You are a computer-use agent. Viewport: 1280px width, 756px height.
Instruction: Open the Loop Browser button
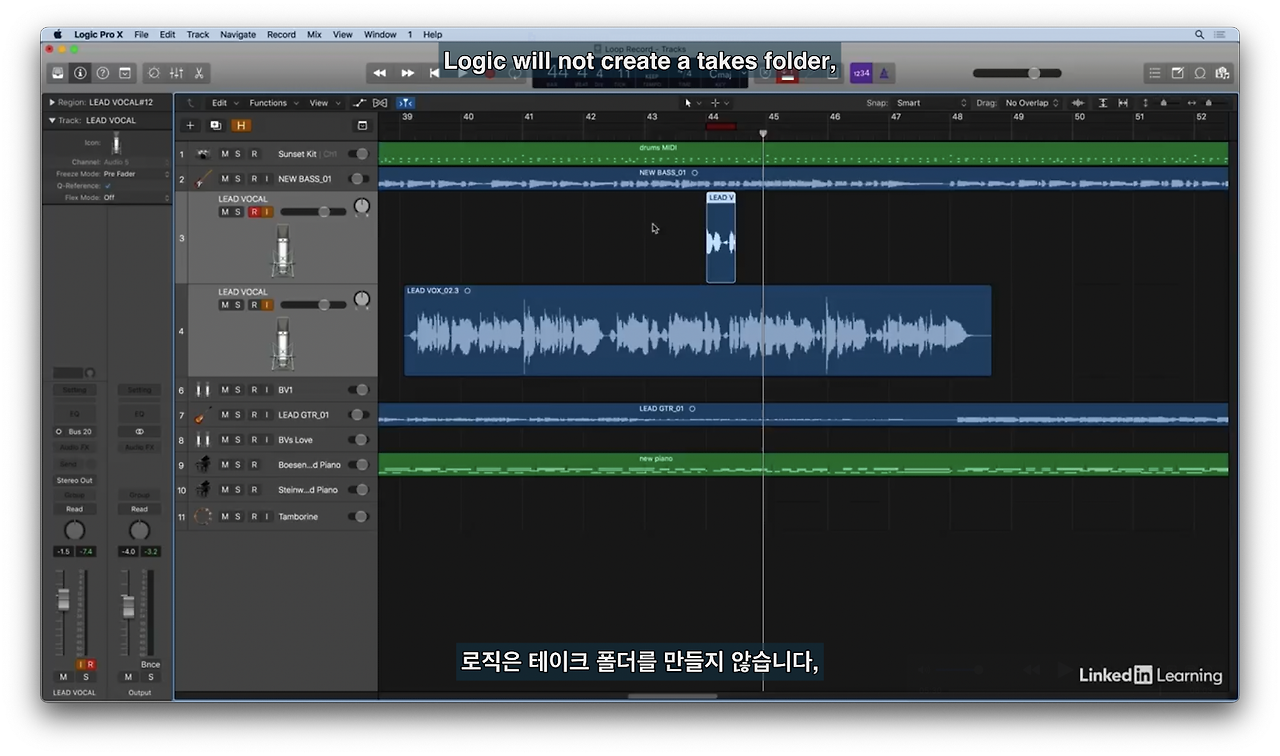(x=1200, y=73)
